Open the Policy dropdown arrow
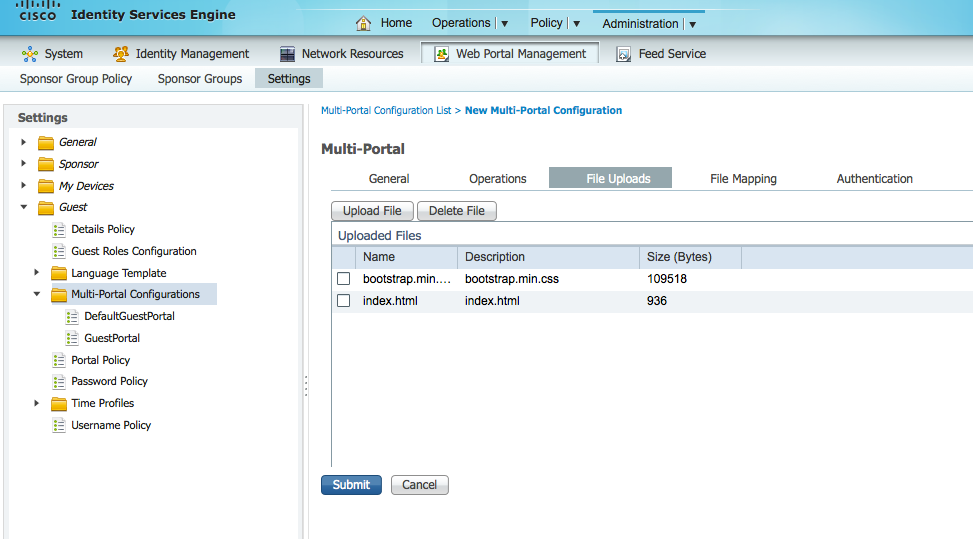Viewport: 973px width, 539px height. tap(576, 24)
